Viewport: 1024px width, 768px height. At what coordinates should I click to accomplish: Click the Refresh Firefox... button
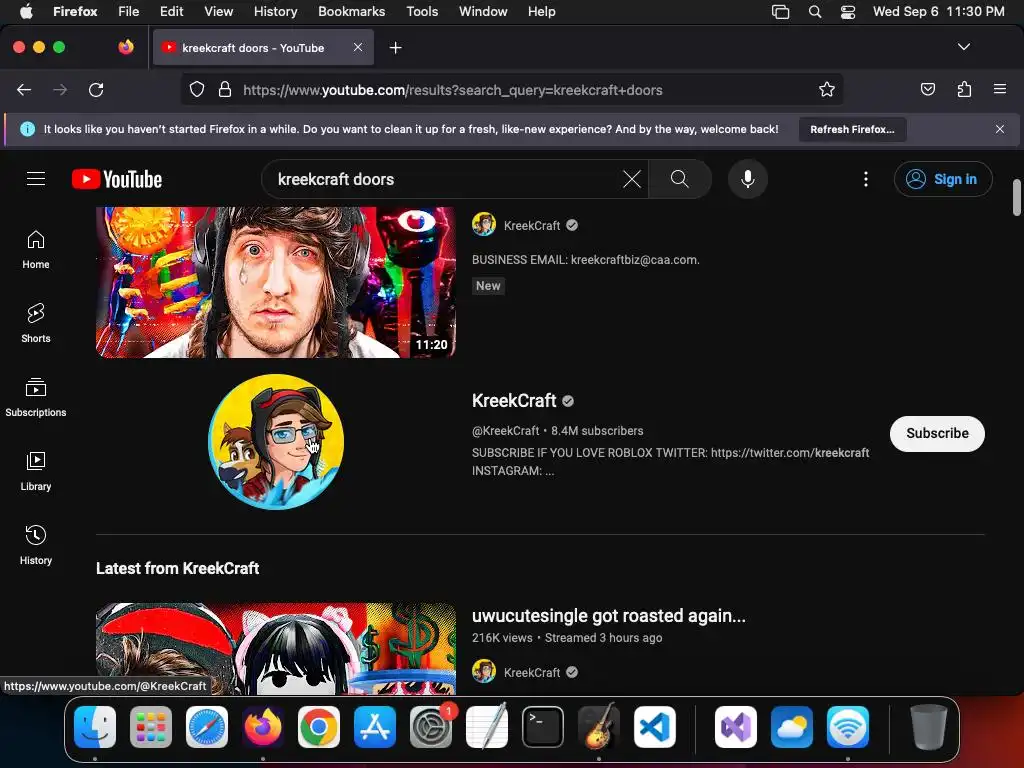pos(852,129)
